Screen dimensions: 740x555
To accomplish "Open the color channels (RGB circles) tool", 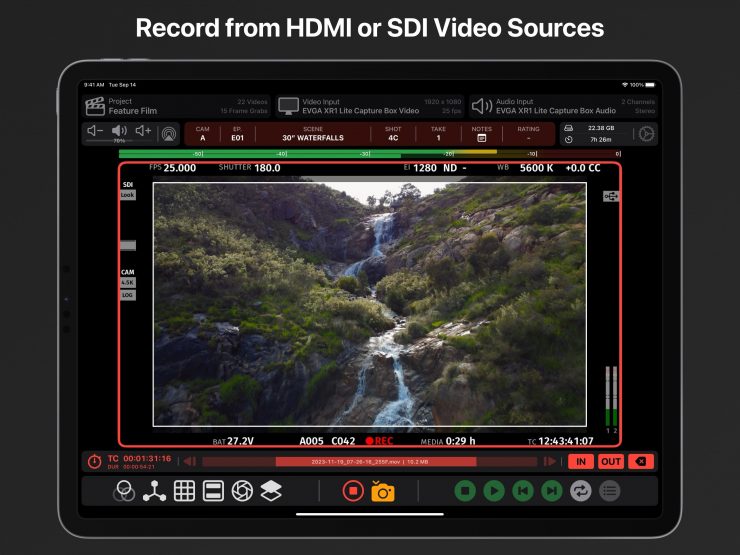I will pos(124,491).
